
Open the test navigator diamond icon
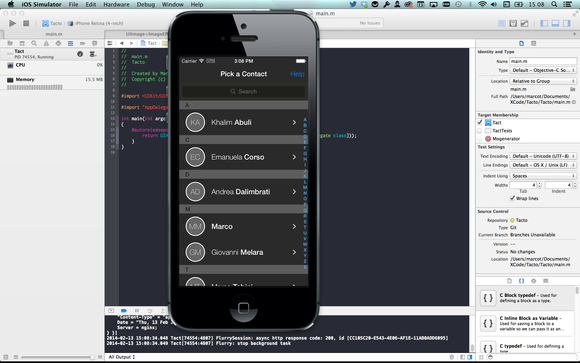point(58,43)
